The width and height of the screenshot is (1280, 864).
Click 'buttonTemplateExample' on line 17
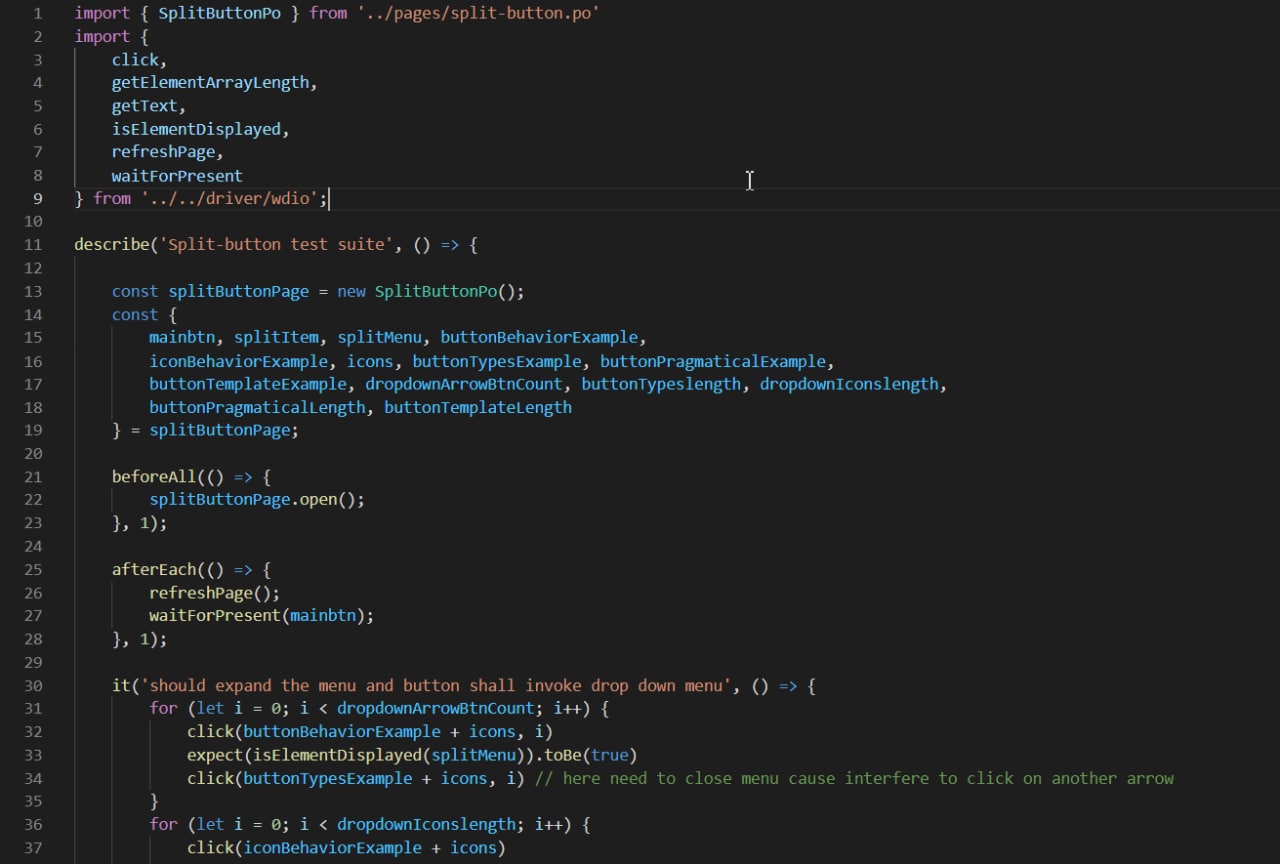(248, 384)
